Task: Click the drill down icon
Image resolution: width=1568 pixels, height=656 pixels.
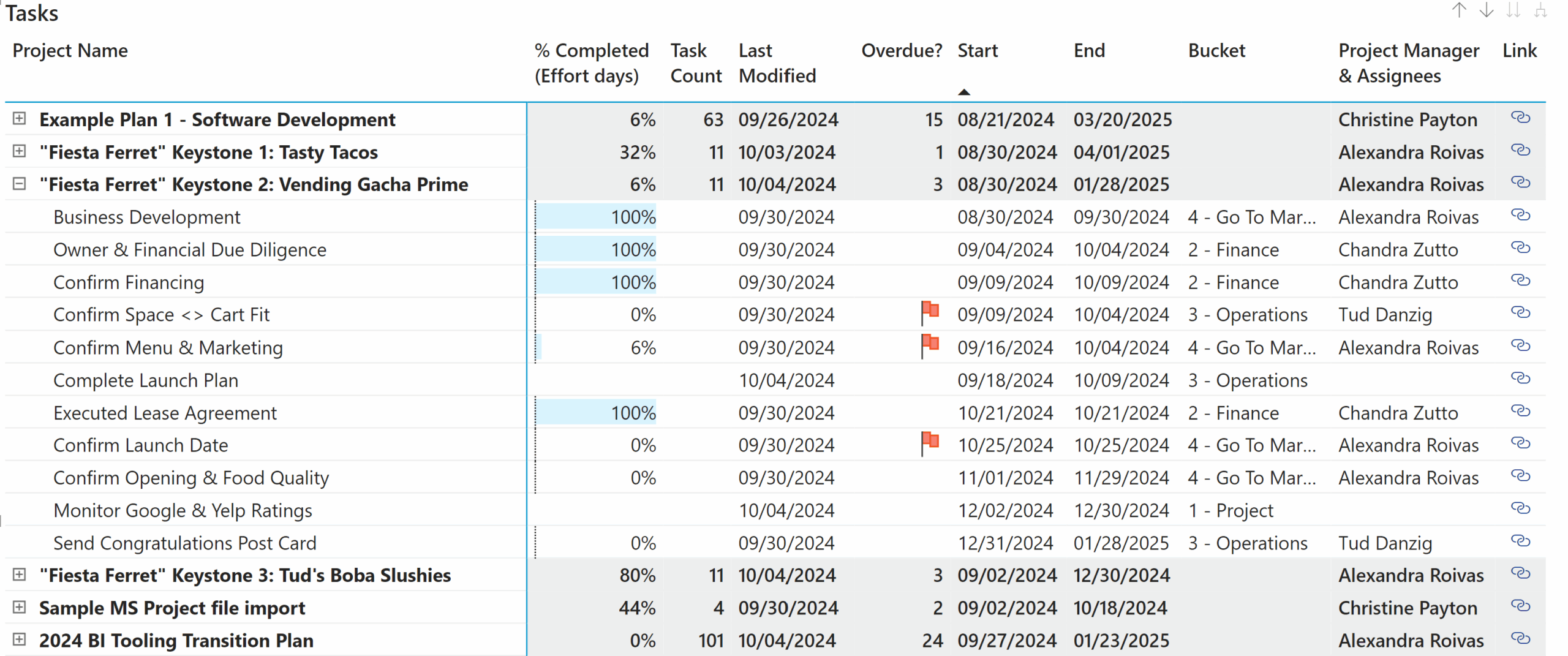Action: [1487, 11]
